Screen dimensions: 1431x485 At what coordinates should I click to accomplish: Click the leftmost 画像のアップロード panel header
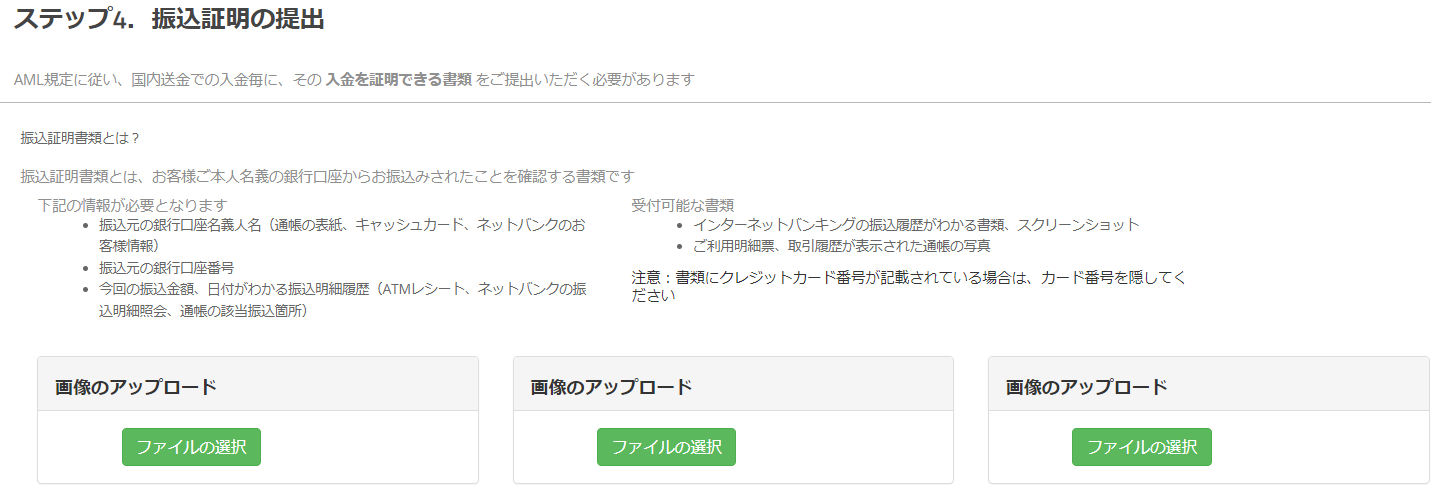point(258,384)
